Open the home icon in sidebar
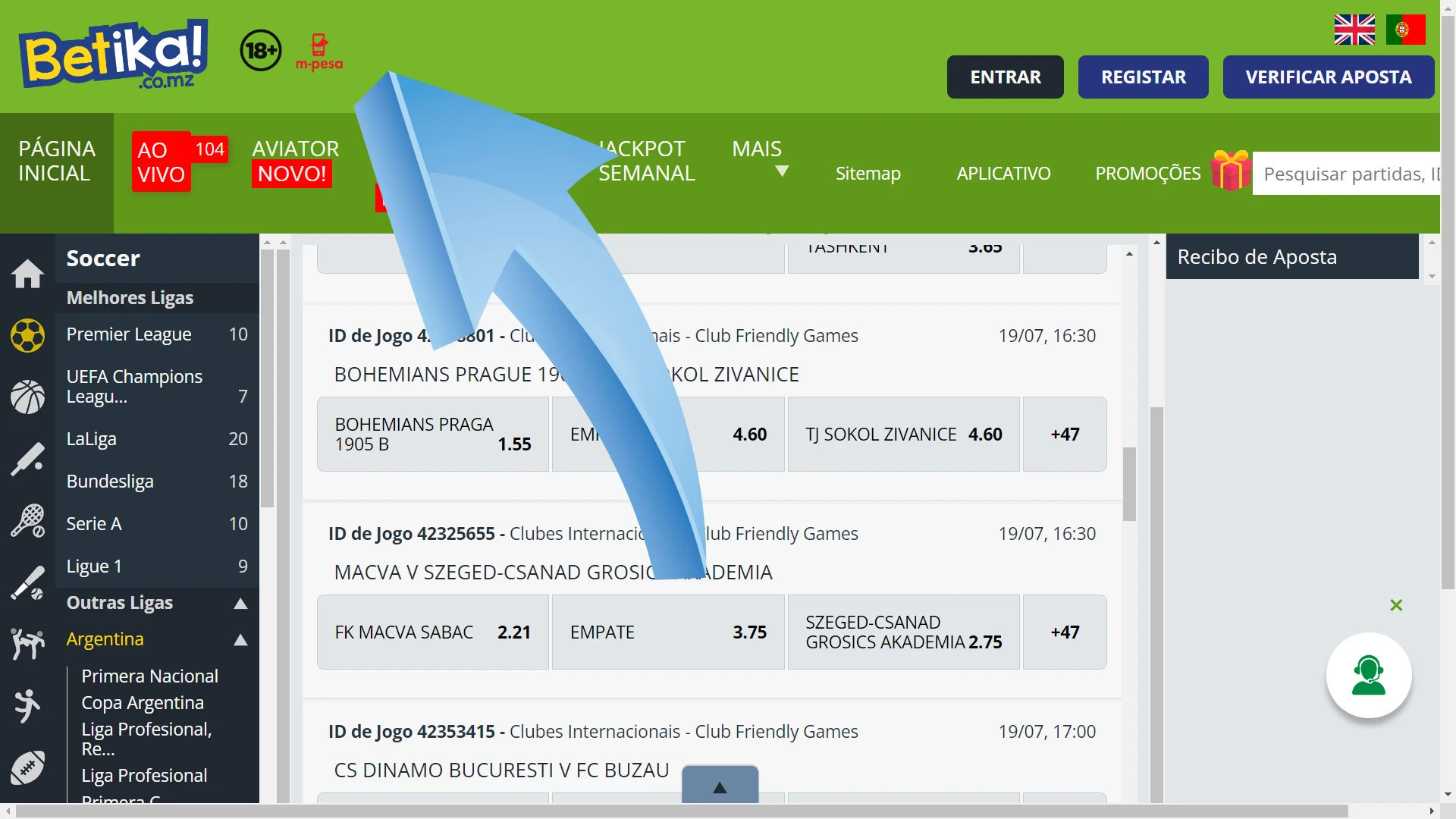The width and height of the screenshot is (1456, 819). [27, 274]
